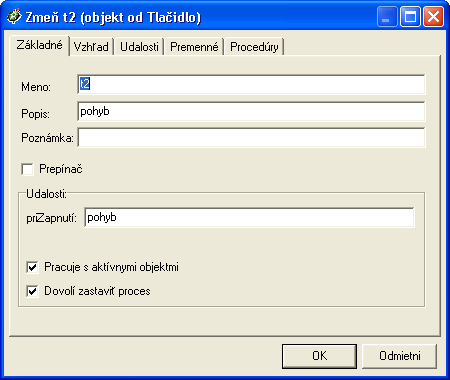Confirm changes with the OK button
The width and height of the screenshot is (450, 380).
(x=319, y=356)
